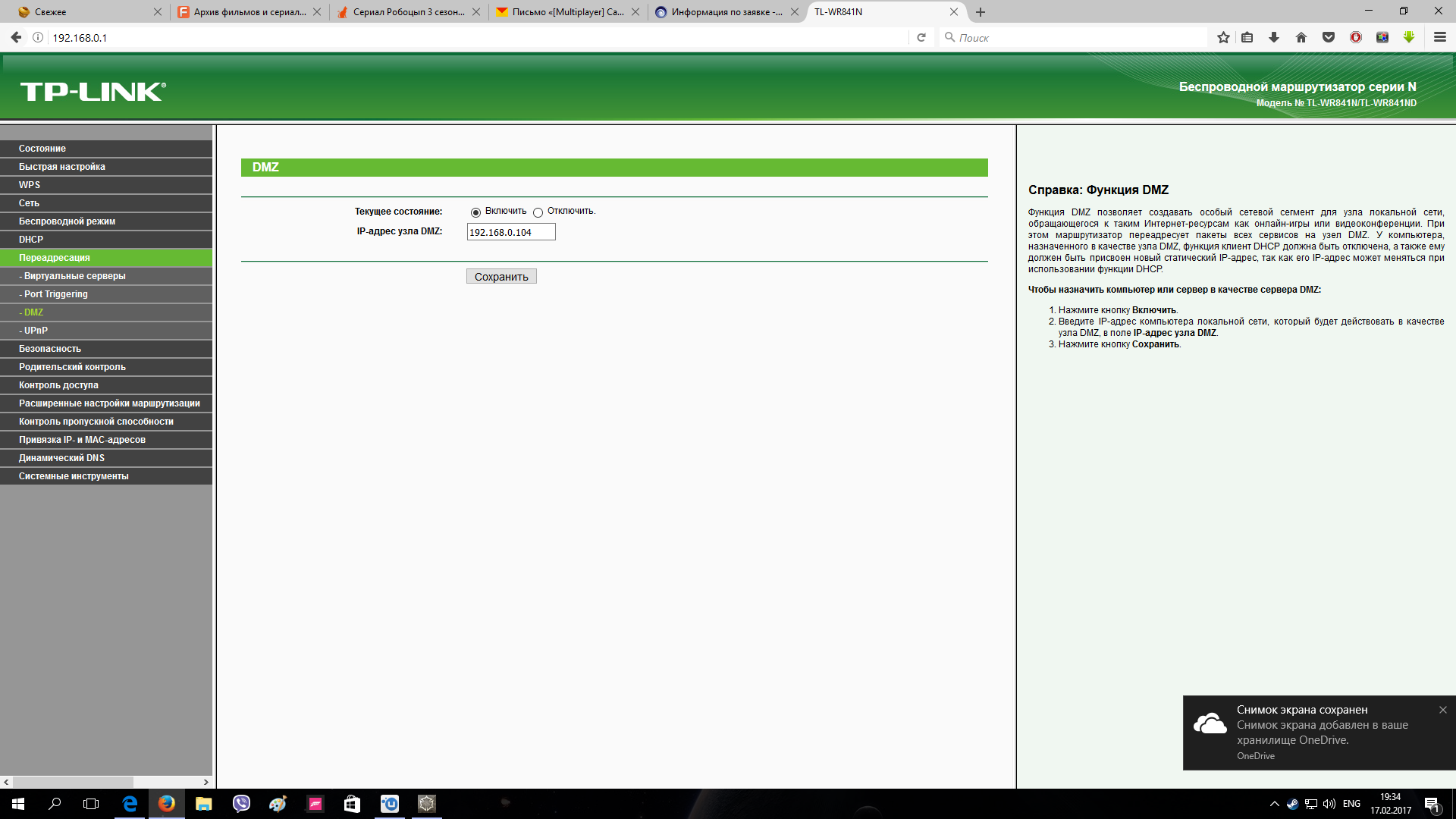Image resolution: width=1456 pixels, height=819 pixels.
Task: Click the Firefox bookmark star icon
Action: [x=1223, y=37]
